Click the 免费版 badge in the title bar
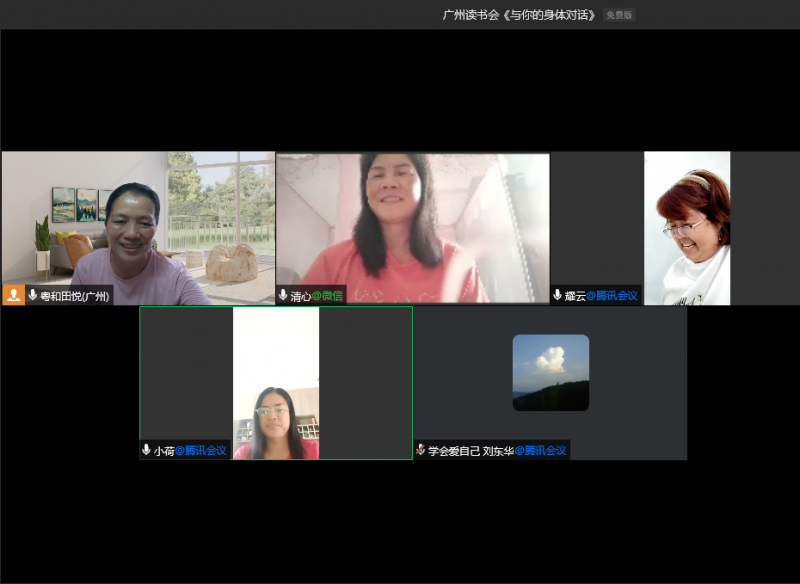The image size is (800, 584). (x=619, y=15)
